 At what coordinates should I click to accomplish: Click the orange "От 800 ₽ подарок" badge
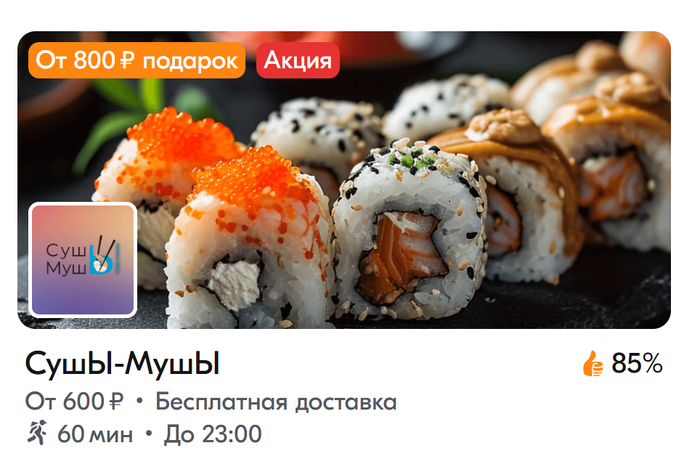click(x=137, y=60)
